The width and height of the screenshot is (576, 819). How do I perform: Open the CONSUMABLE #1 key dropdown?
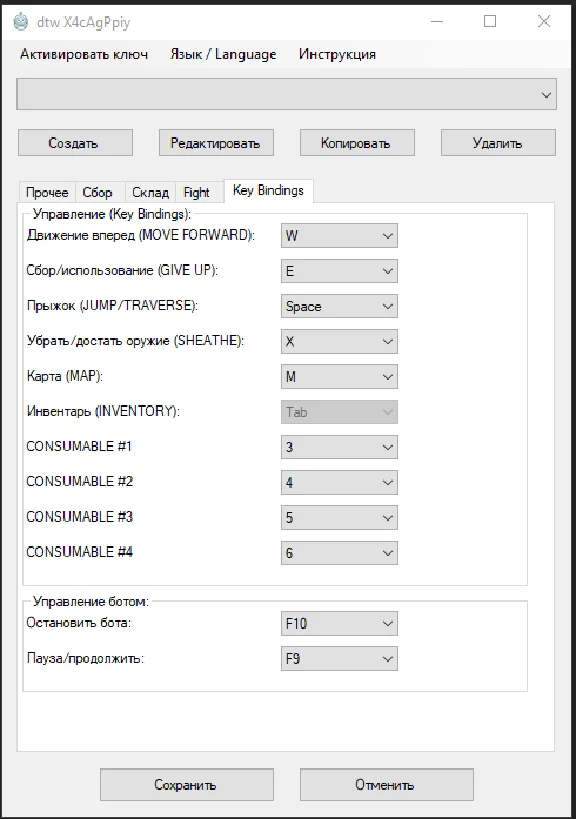pyautogui.click(x=339, y=447)
